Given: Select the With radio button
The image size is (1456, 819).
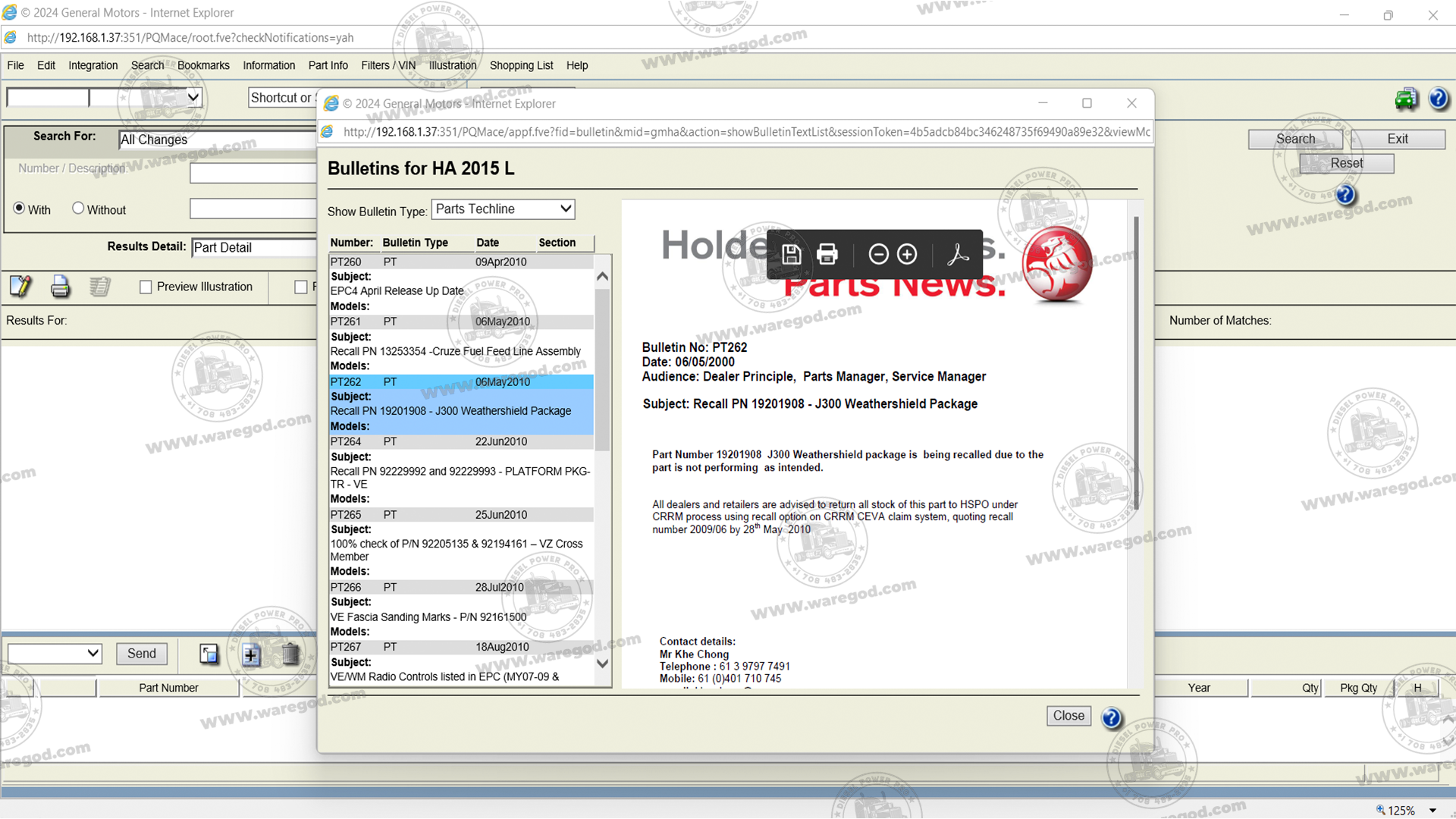Looking at the screenshot, I should [20, 209].
